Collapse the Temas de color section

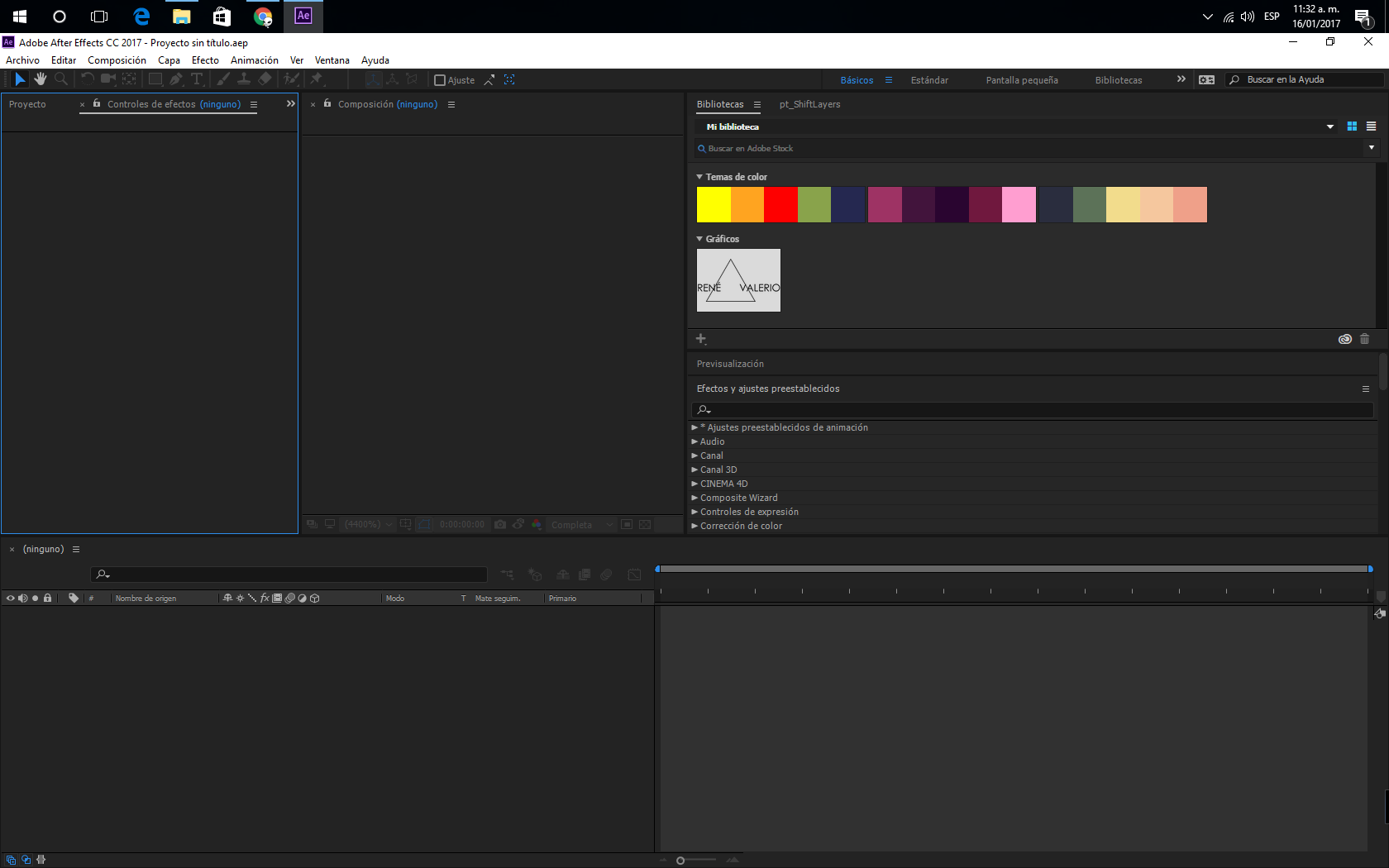699,177
